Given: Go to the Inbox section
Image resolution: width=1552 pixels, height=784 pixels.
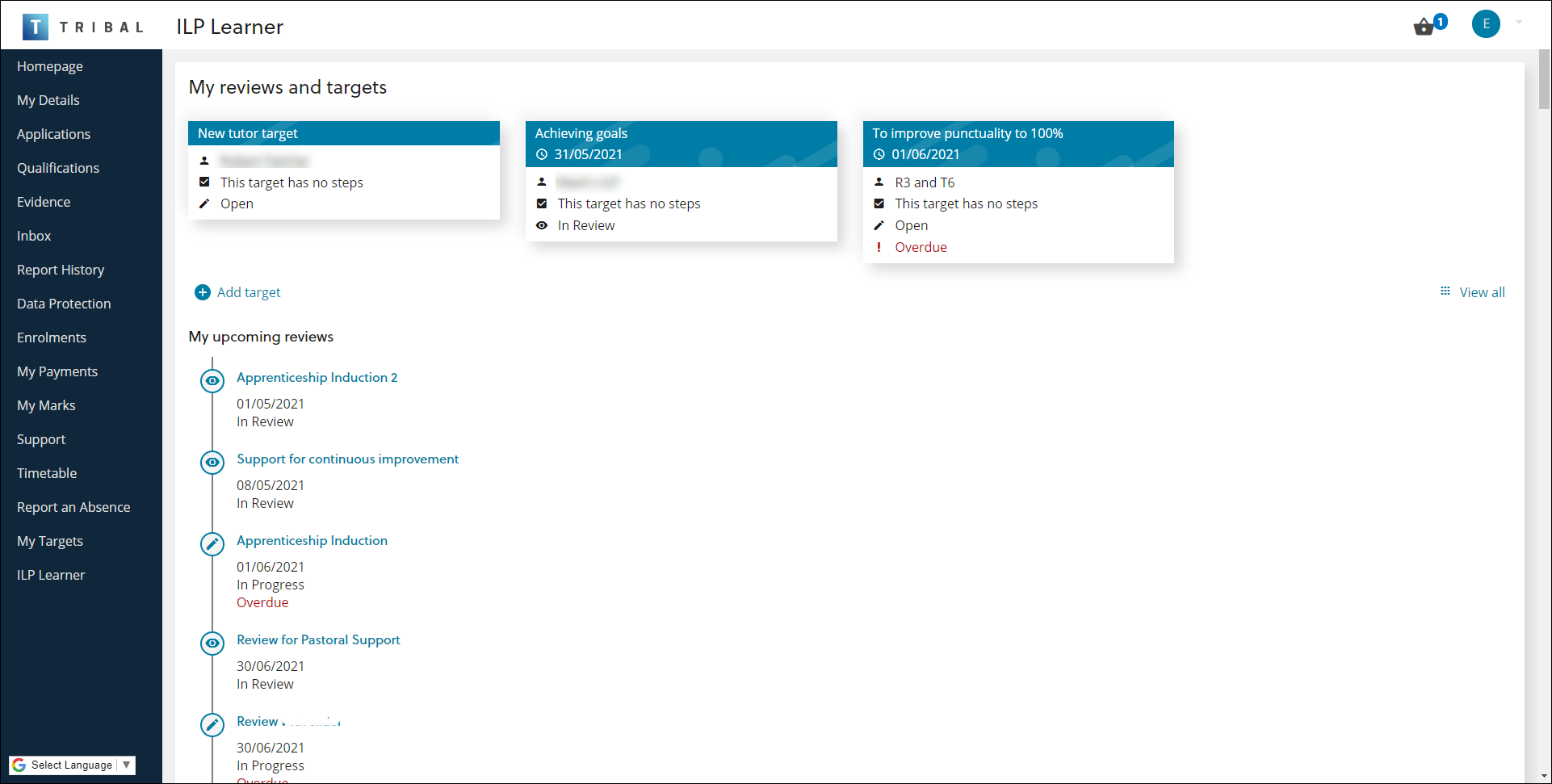Looking at the screenshot, I should [34, 236].
